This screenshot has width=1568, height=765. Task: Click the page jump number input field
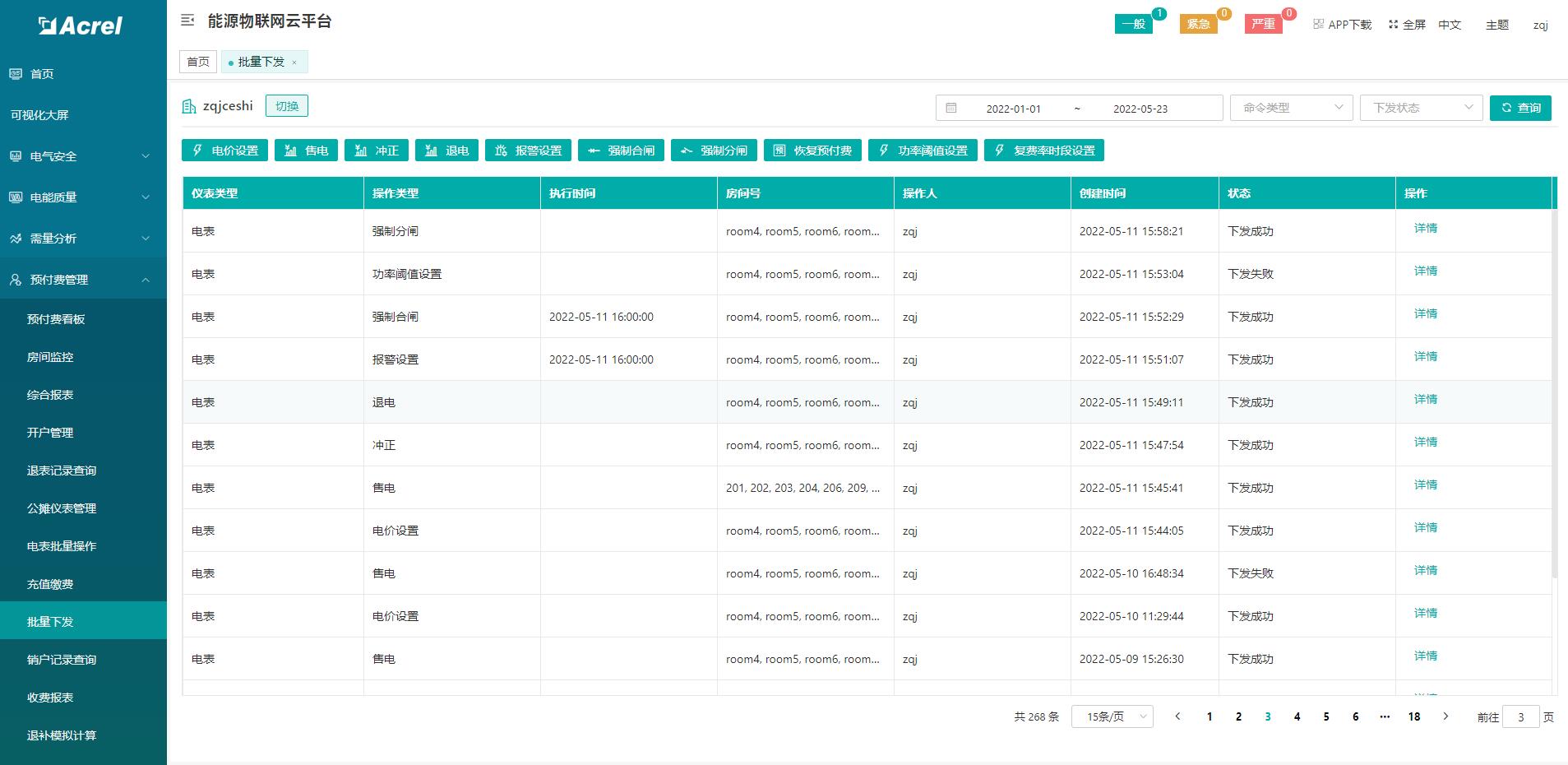point(1520,717)
